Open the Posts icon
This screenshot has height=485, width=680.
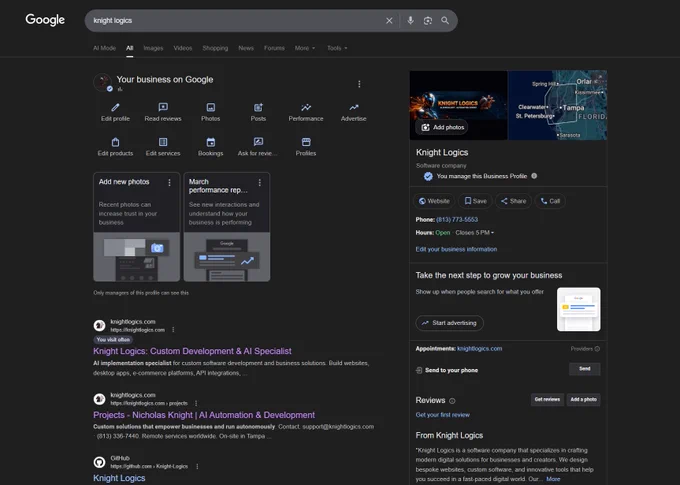coord(258,107)
